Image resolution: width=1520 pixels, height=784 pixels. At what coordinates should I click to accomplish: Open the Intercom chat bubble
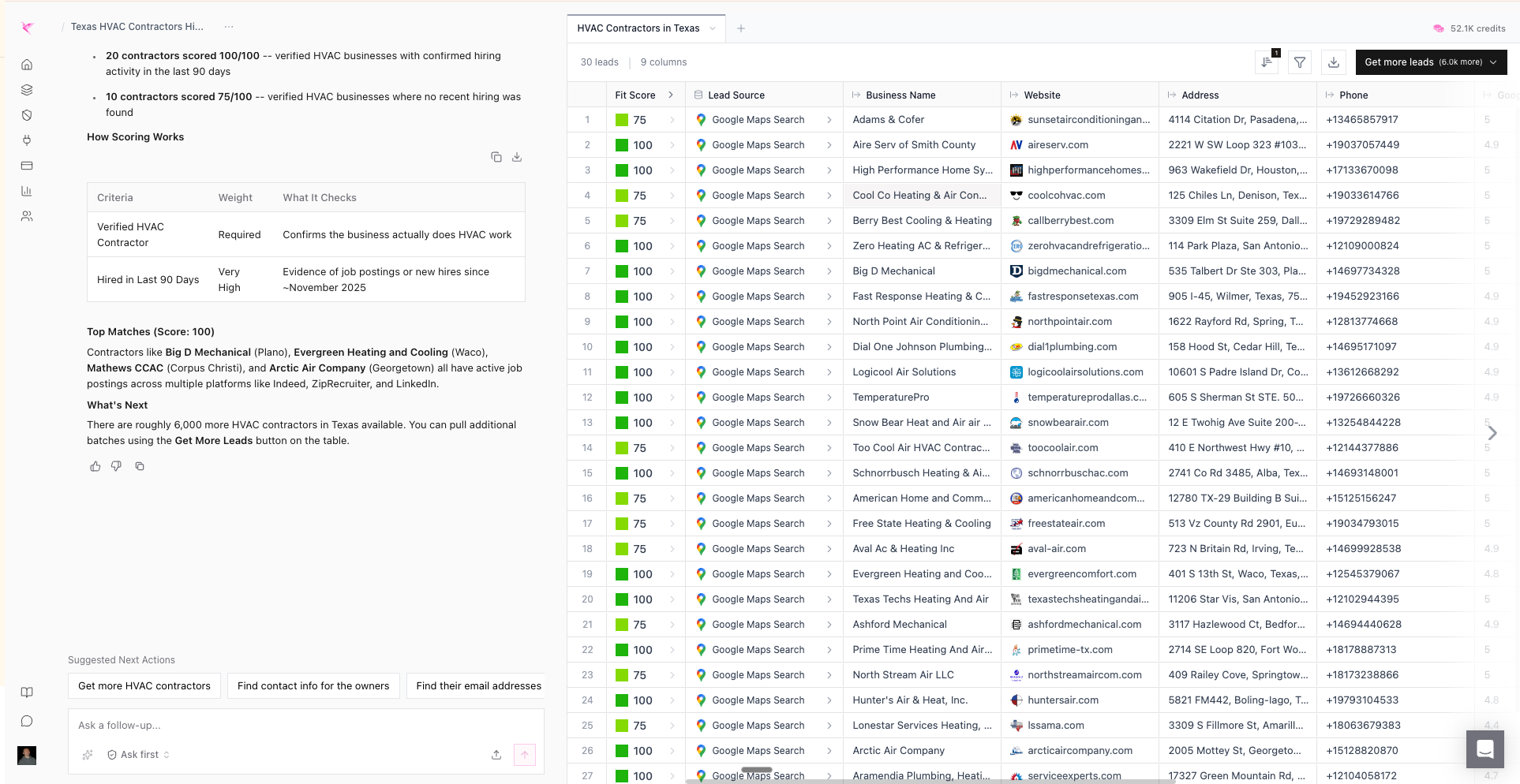pos(1485,749)
